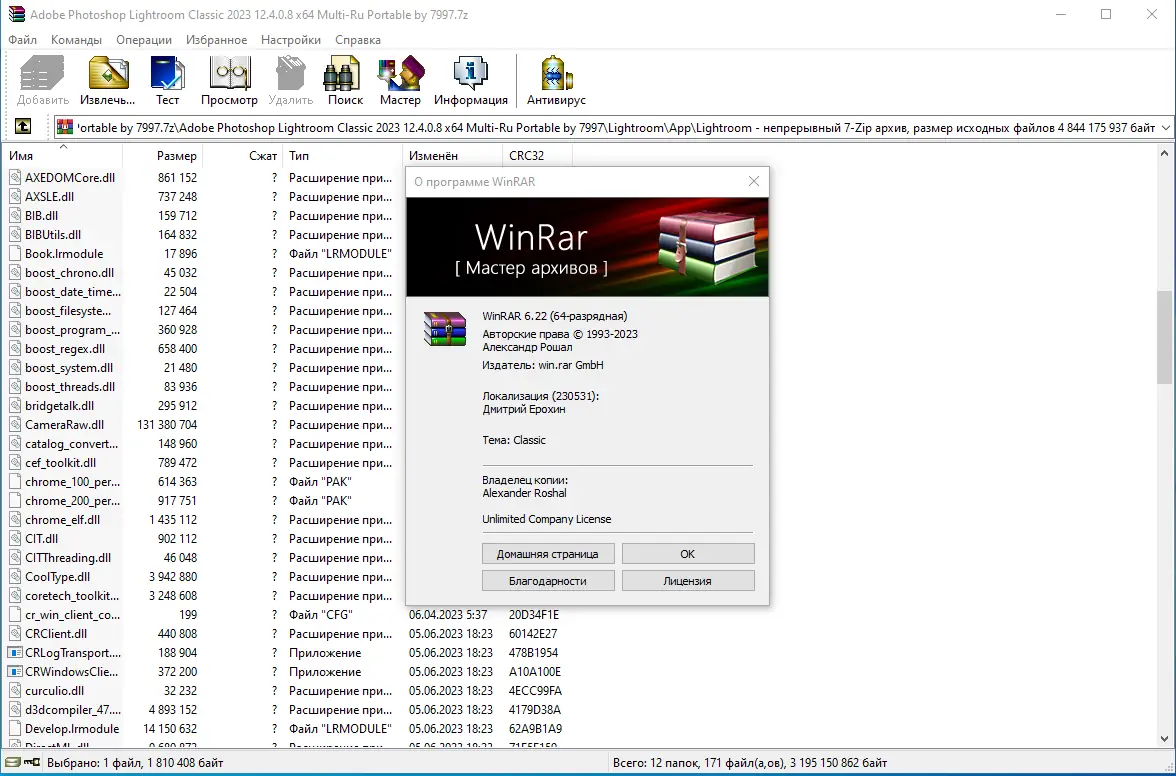Click the scrollbar up arrow

[1164, 154]
